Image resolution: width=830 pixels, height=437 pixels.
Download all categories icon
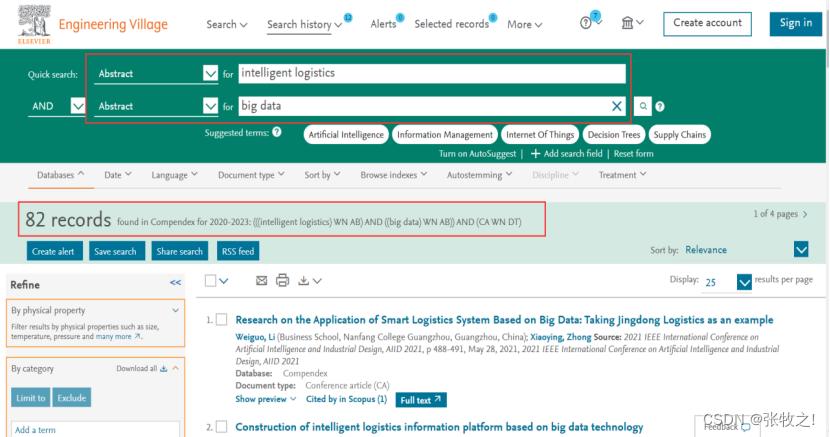point(164,369)
